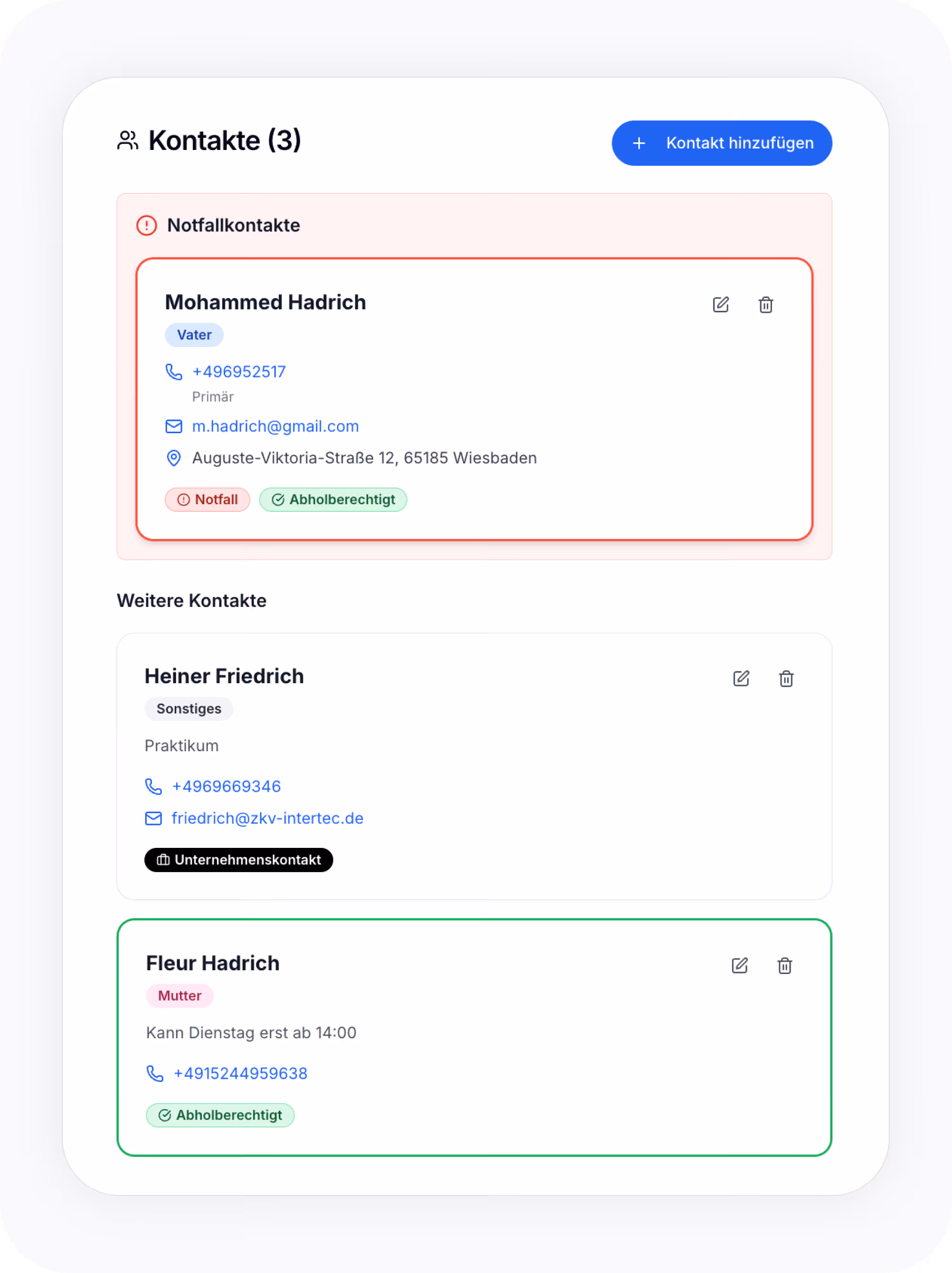Delete Mohammed Hadrich contact
Viewport: 952px width, 1273px height.
pyautogui.click(x=765, y=304)
